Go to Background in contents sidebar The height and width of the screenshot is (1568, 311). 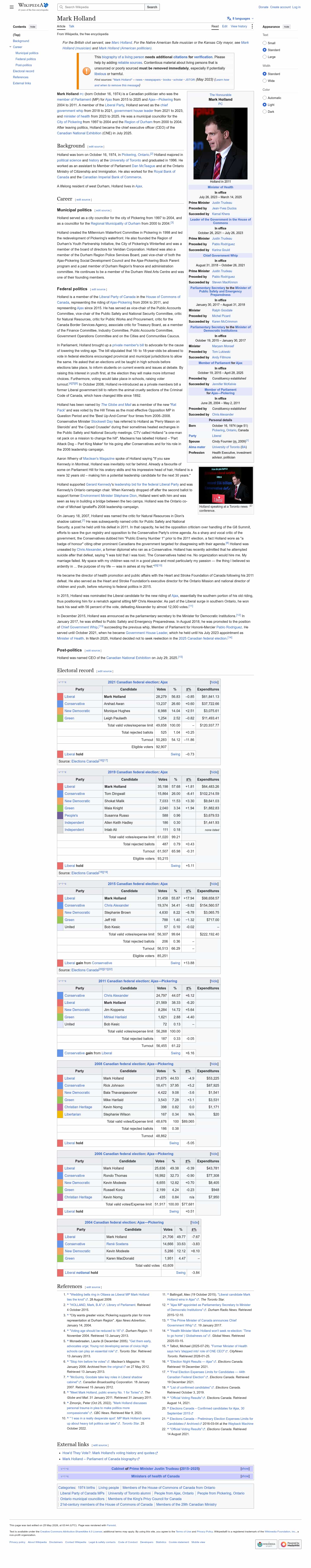[x=21, y=41]
